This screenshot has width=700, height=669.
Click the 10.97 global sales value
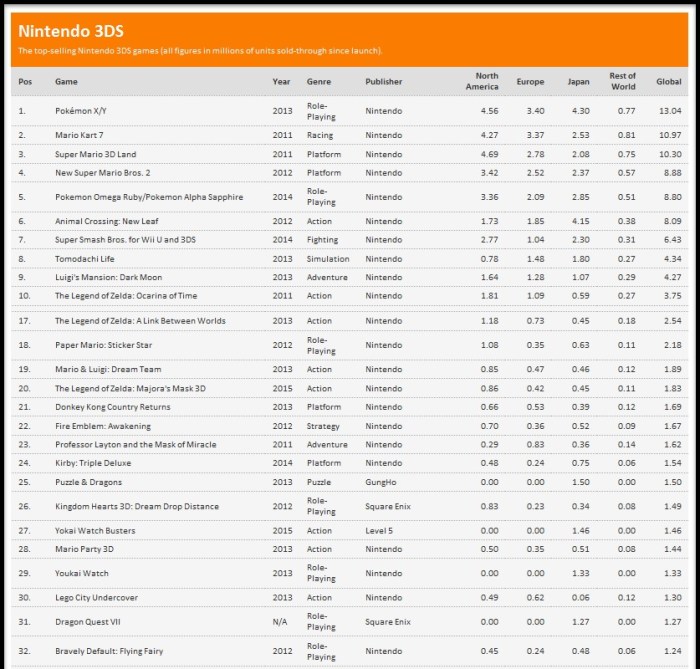[670, 135]
